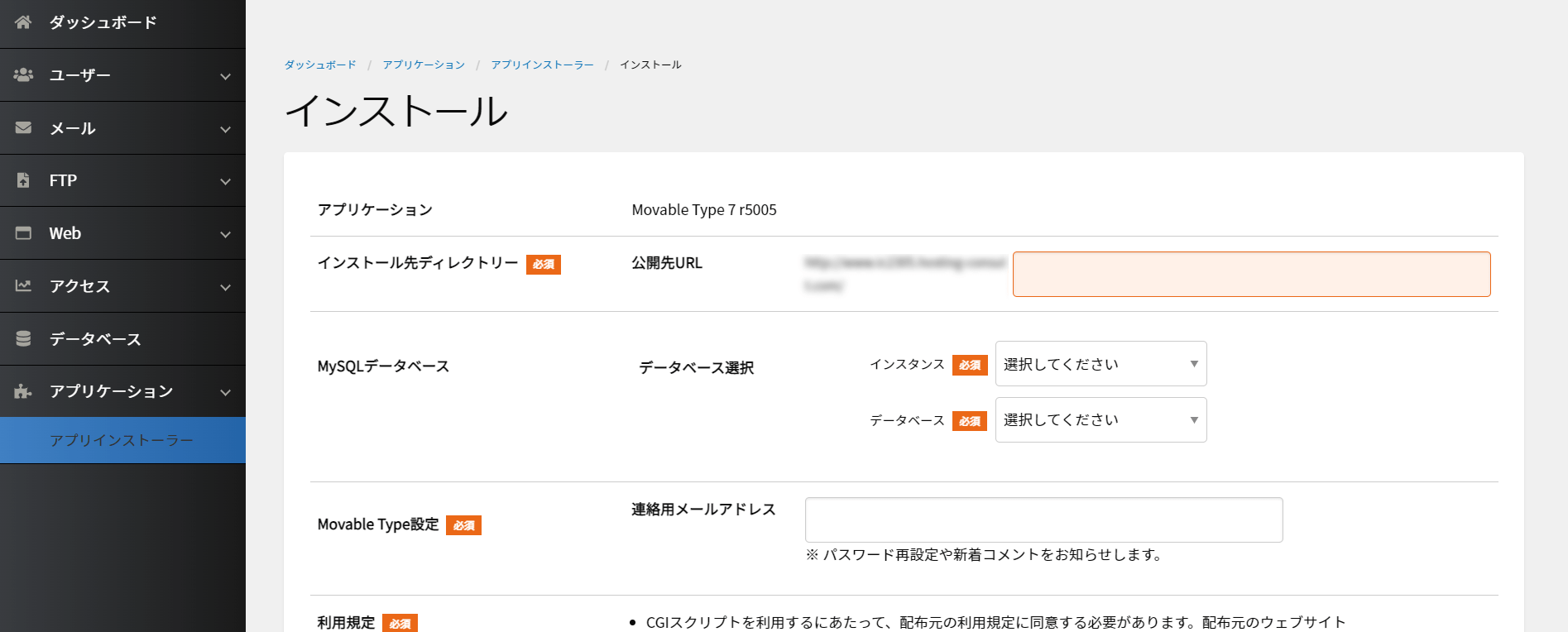Click the access chart icon
The width and height of the screenshot is (1568, 632).
click(x=23, y=286)
